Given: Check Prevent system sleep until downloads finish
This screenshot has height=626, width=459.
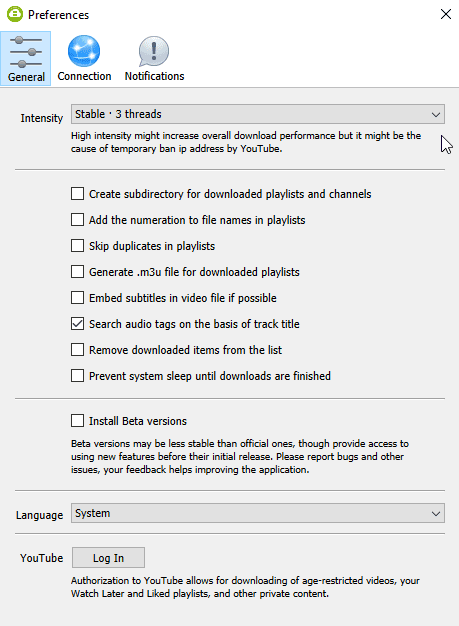Looking at the screenshot, I should tap(77, 376).
